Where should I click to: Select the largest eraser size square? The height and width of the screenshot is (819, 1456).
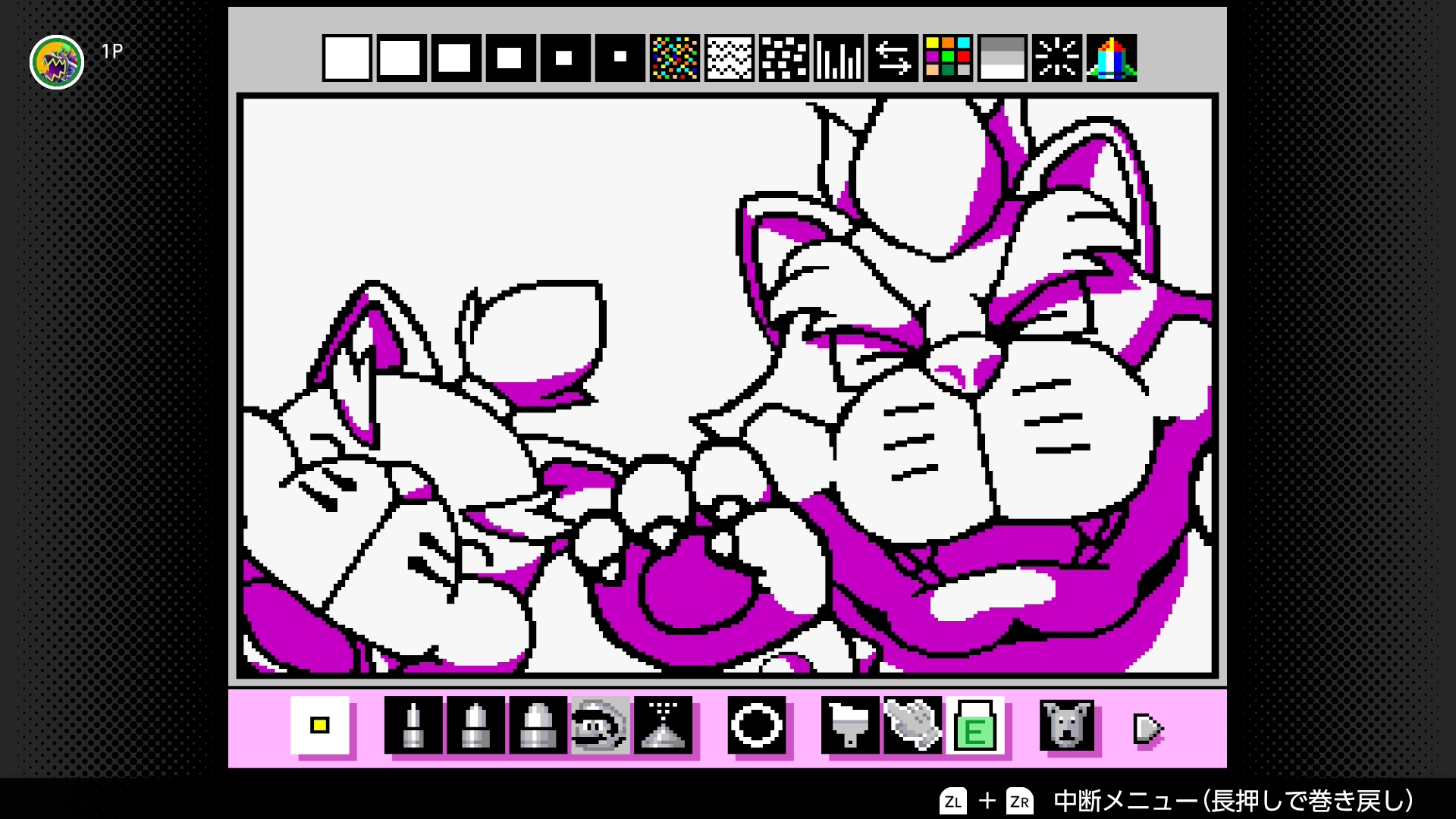click(x=347, y=58)
